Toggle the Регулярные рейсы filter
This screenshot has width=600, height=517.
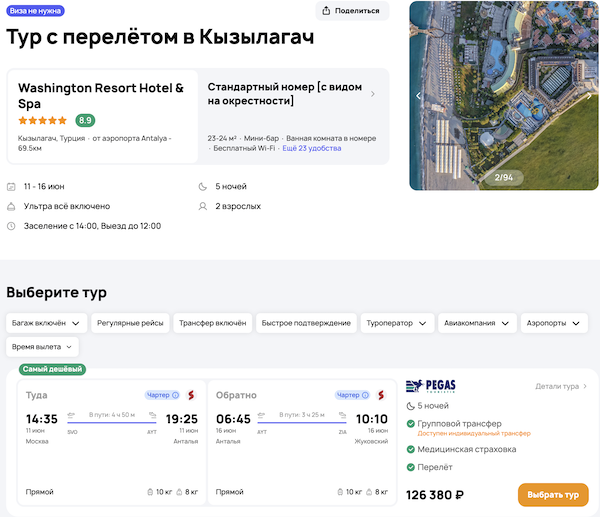[x=130, y=323]
